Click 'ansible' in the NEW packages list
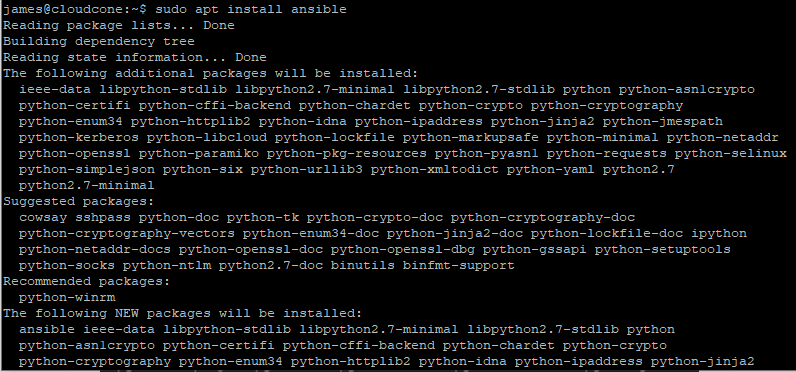 [x=47, y=329]
